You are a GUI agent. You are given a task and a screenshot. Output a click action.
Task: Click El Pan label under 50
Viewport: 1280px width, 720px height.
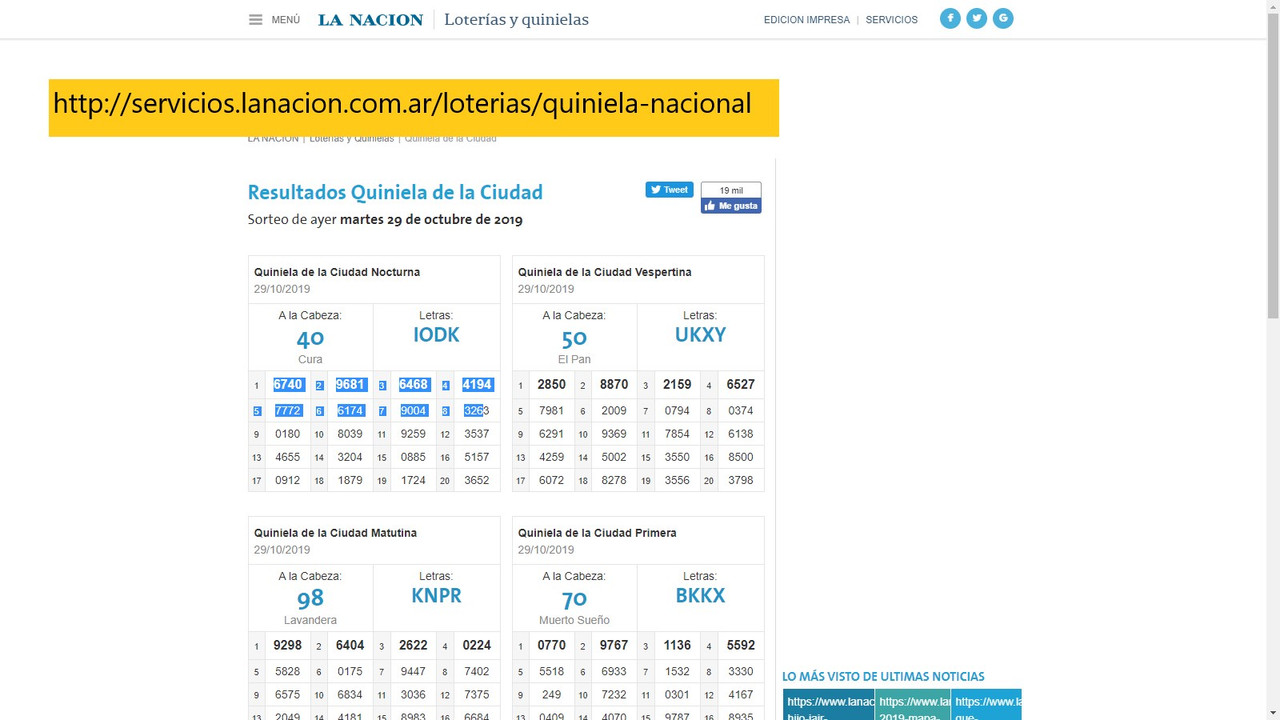pyautogui.click(x=574, y=359)
